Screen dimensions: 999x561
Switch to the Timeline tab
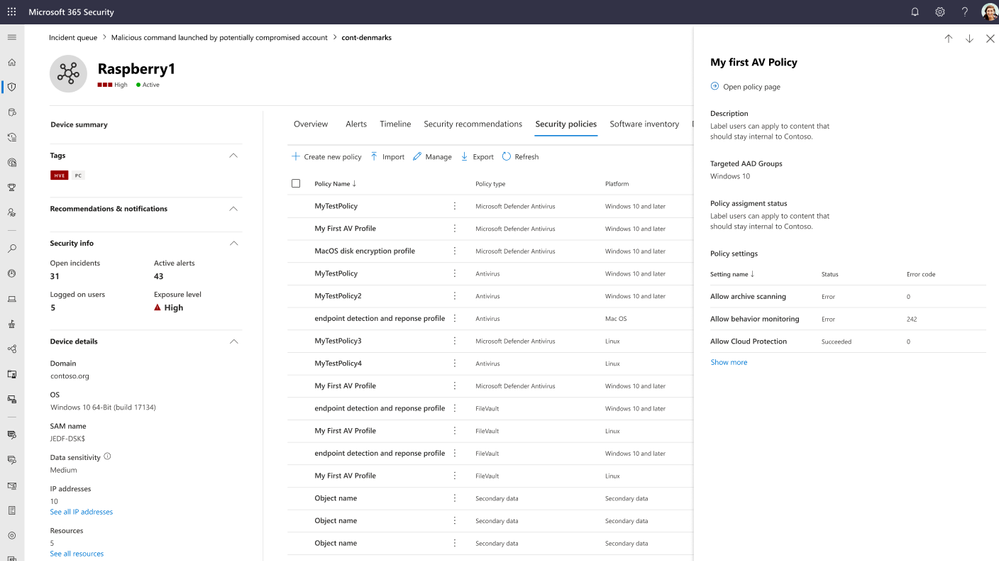point(395,124)
